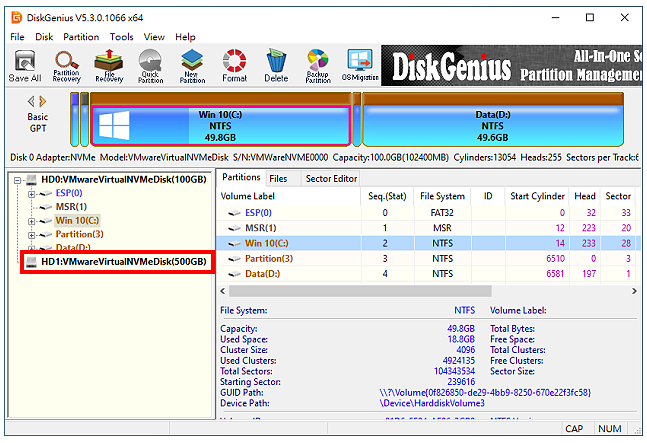The image size is (647, 443).
Task: Click the ID column header
Action: point(488,196)
